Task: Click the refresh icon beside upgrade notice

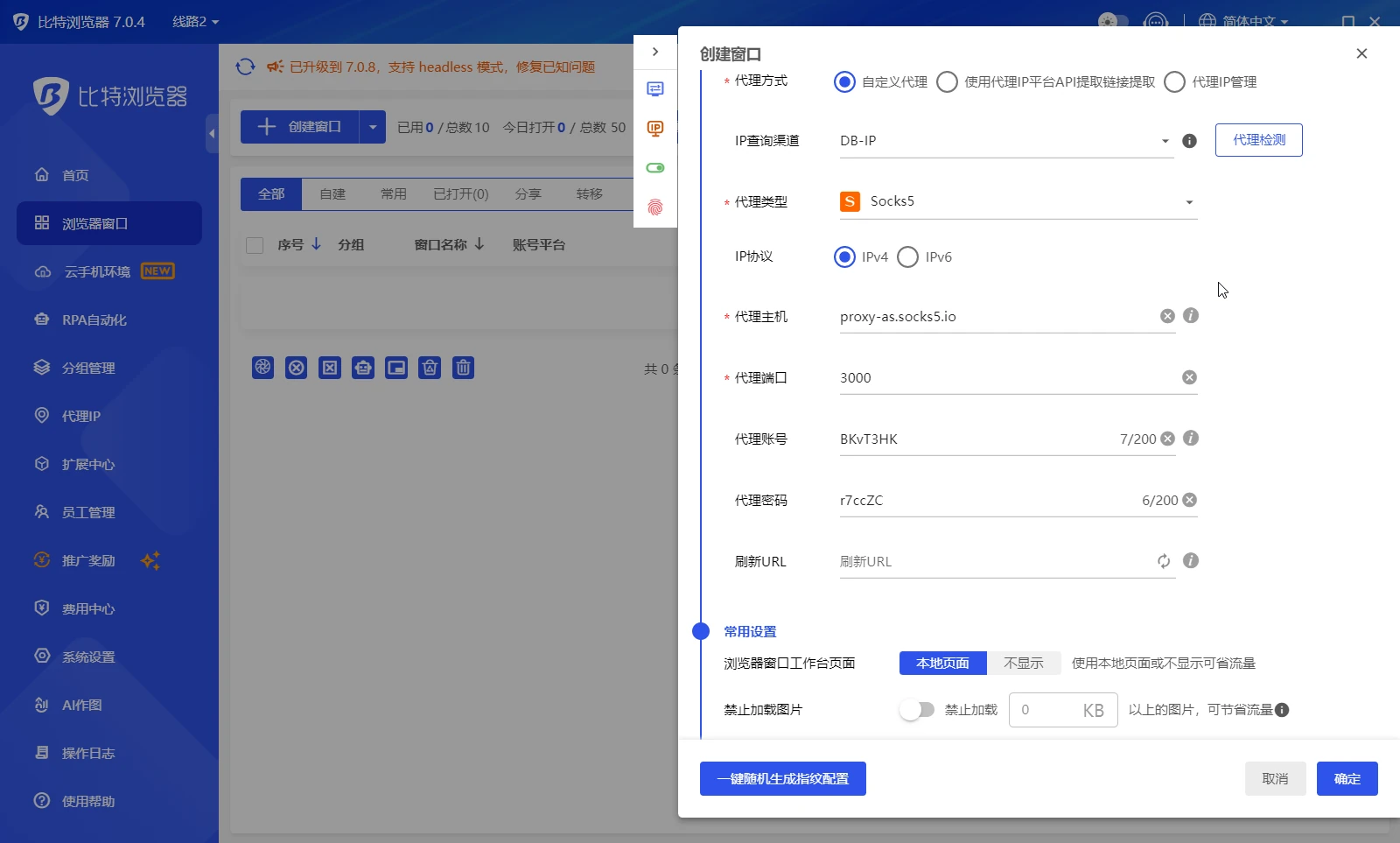Action: click(246, 67)
